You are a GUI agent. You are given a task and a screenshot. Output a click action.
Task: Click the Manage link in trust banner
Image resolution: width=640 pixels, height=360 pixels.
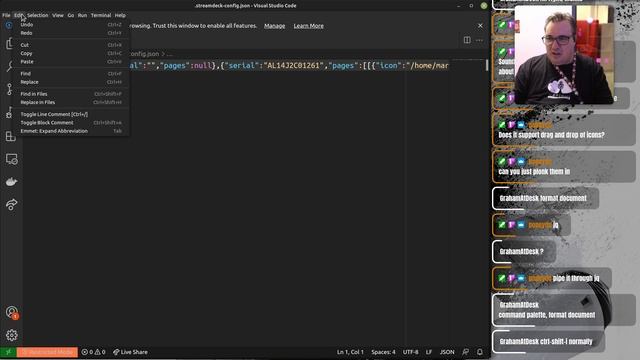(x=274, y=26)
